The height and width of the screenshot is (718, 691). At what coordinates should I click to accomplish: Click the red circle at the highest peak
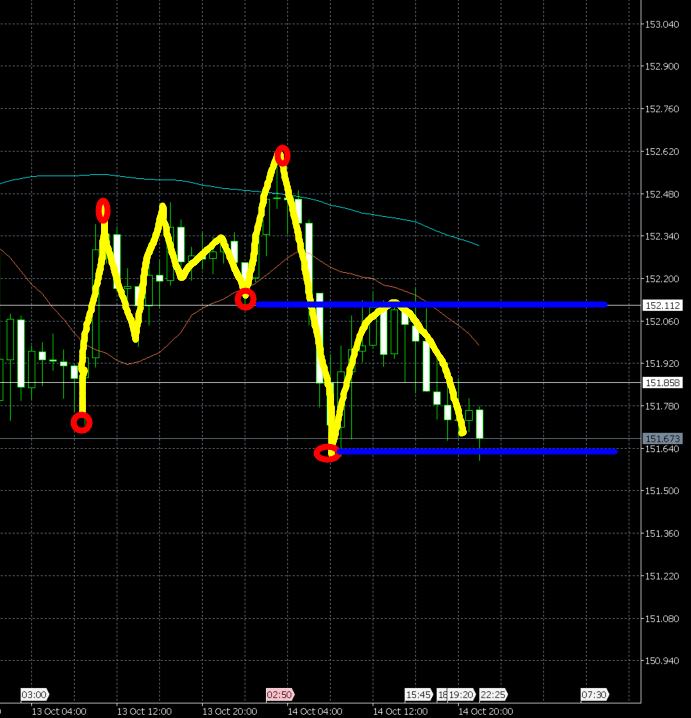(x=283, y=155)
